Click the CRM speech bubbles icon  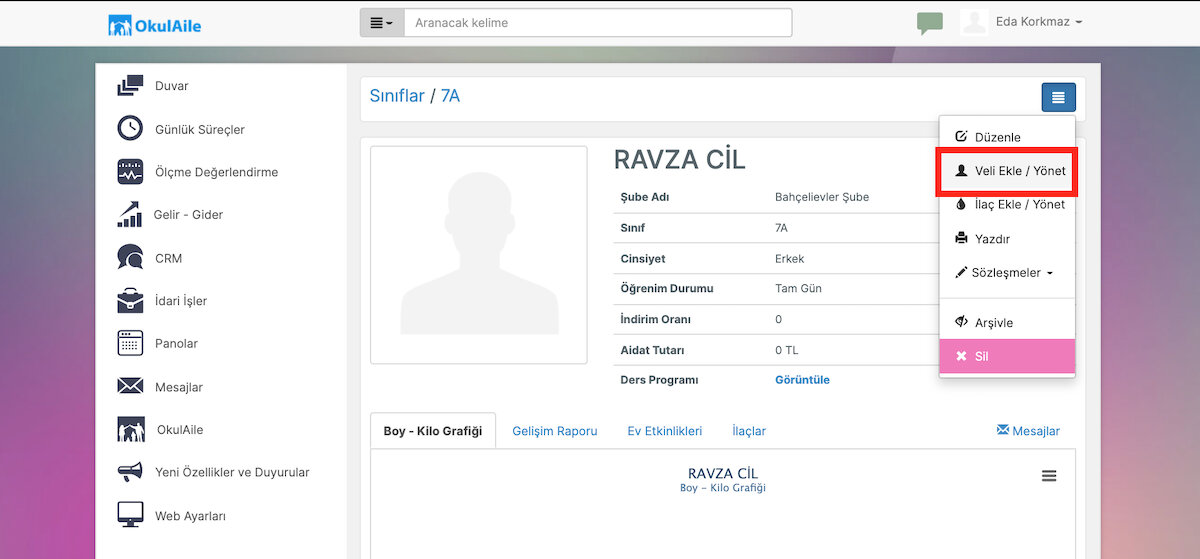[130, 257]
